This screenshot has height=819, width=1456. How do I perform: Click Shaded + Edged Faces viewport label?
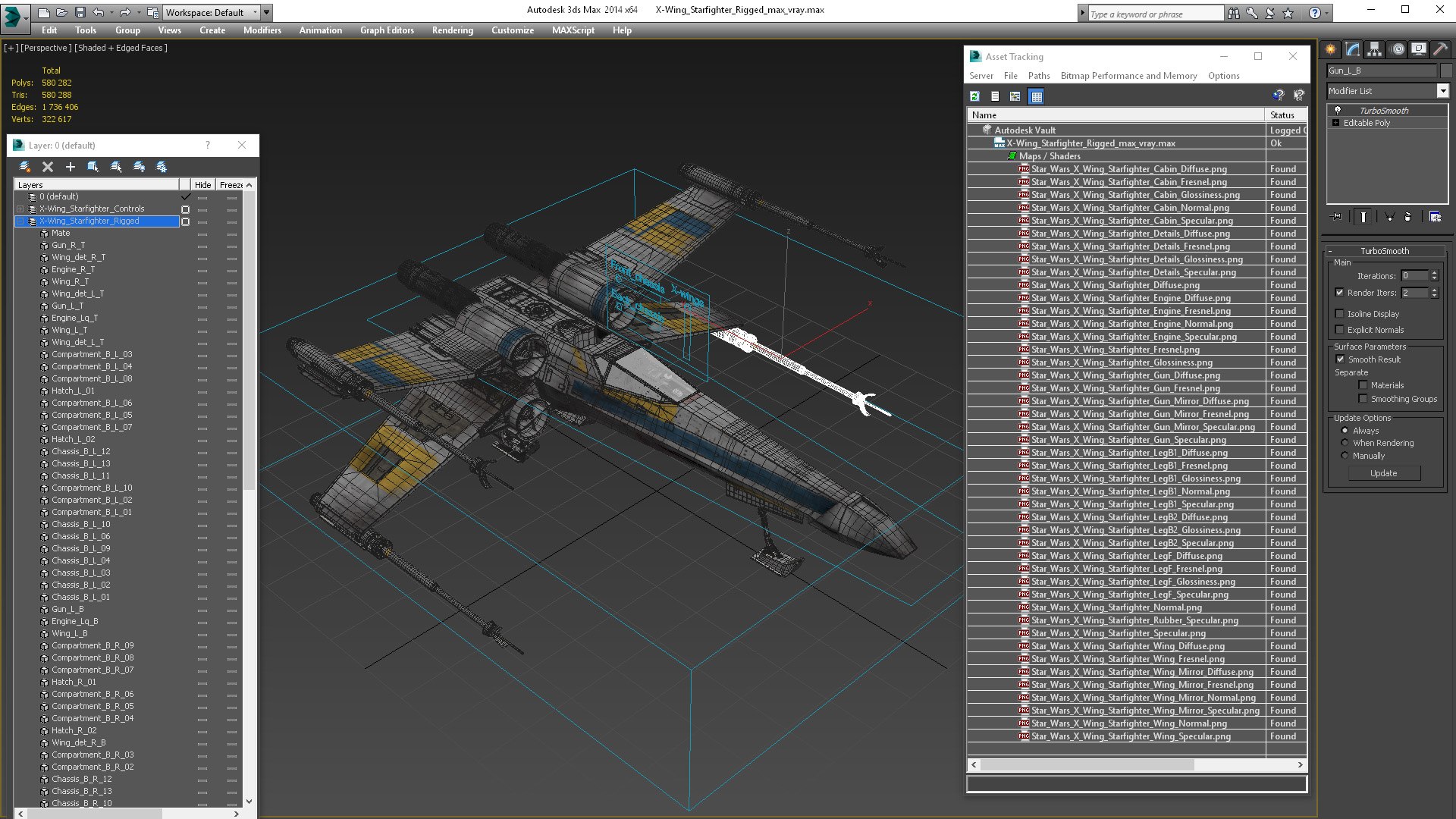tap(121, 48)
